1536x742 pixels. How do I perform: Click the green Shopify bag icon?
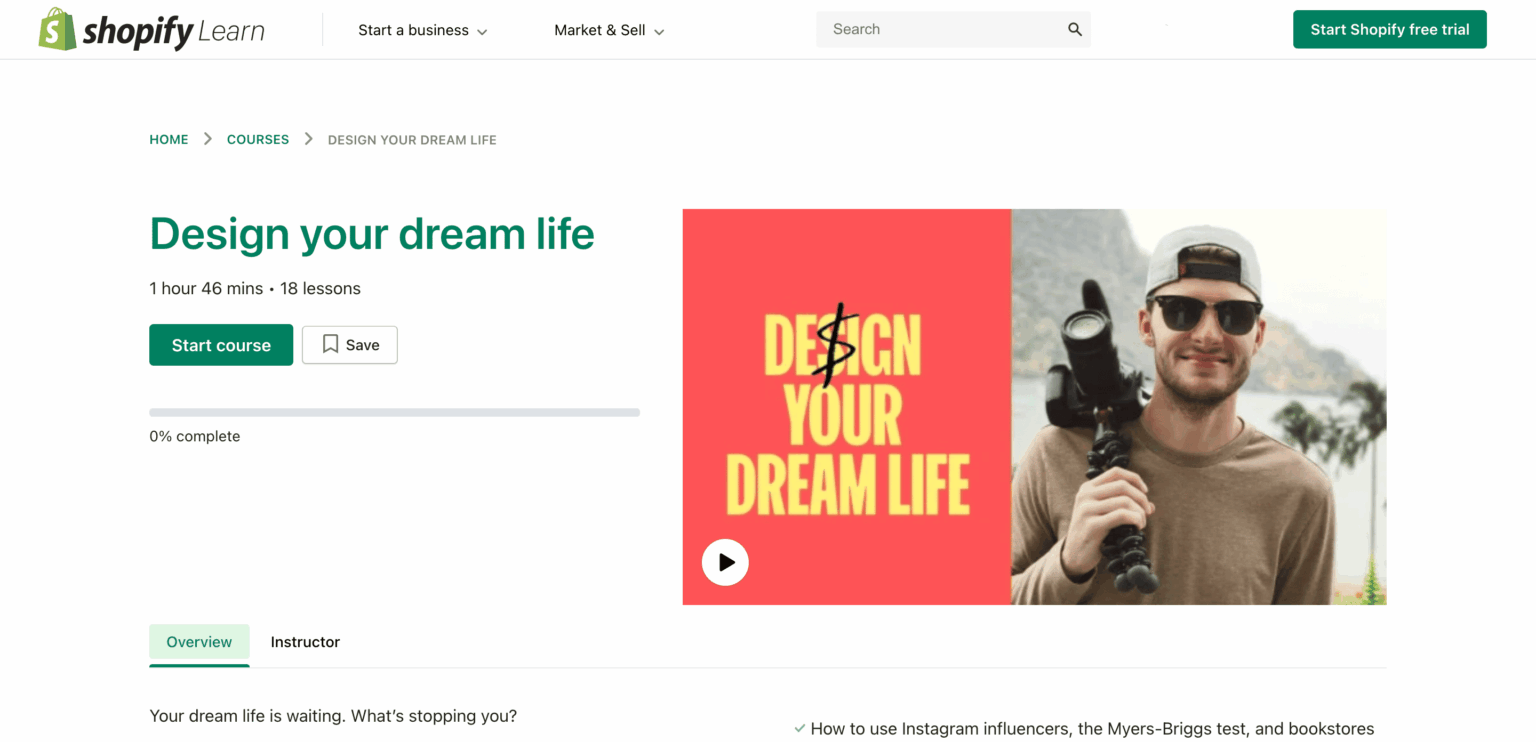55,29
